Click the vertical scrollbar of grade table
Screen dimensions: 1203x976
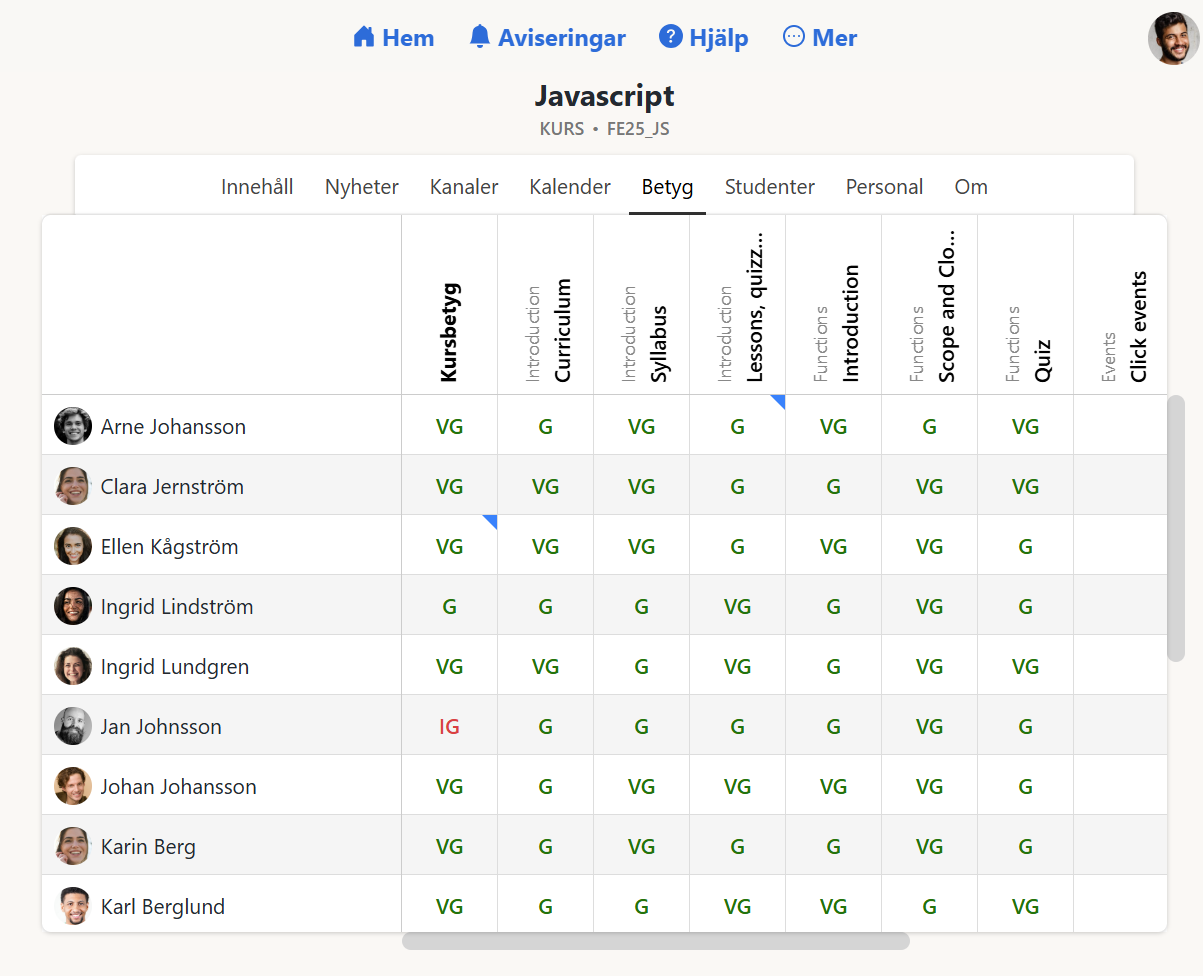pyautogui.click(x=1176, y=528)
